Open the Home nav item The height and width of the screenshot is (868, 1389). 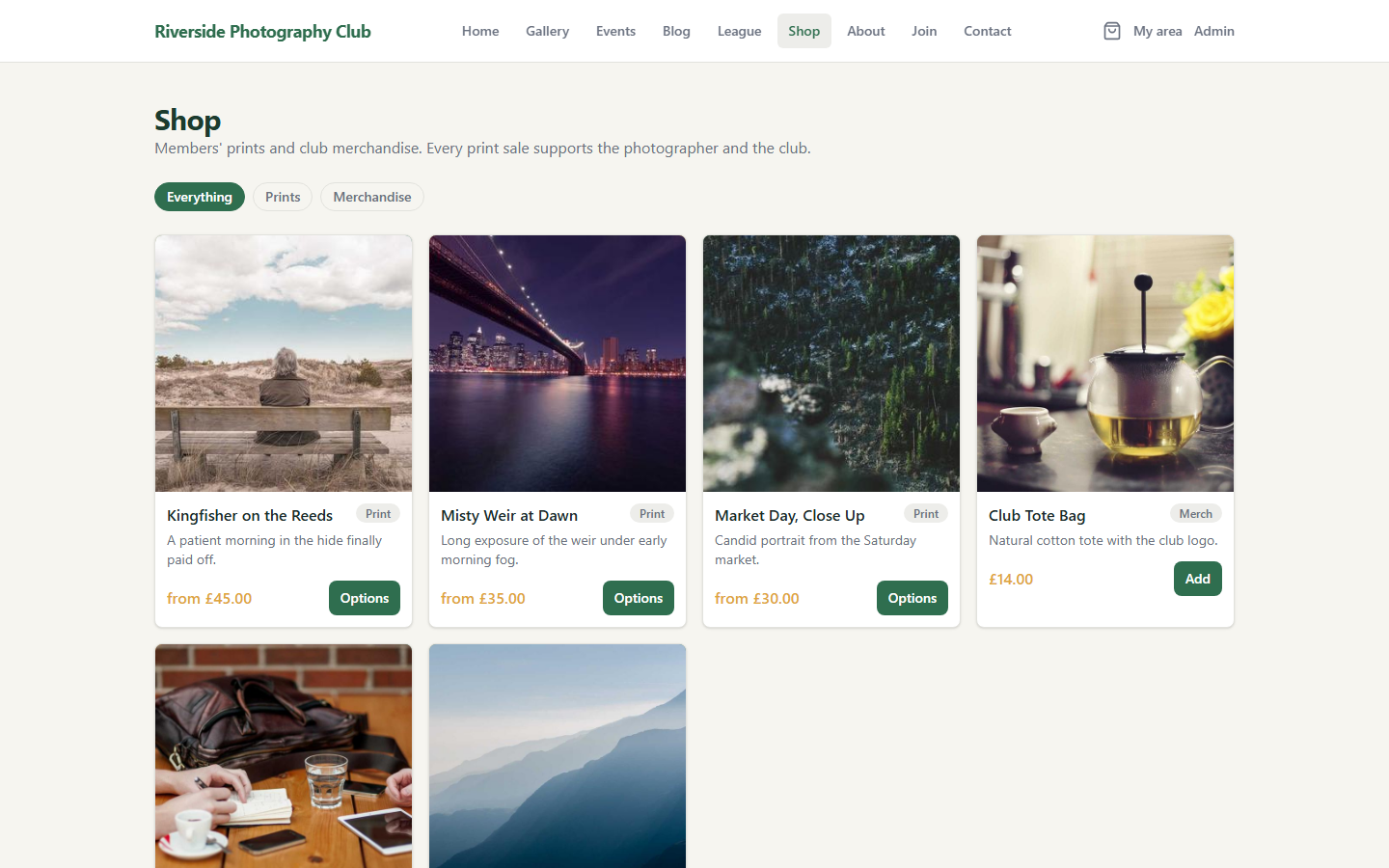[480, 31]
